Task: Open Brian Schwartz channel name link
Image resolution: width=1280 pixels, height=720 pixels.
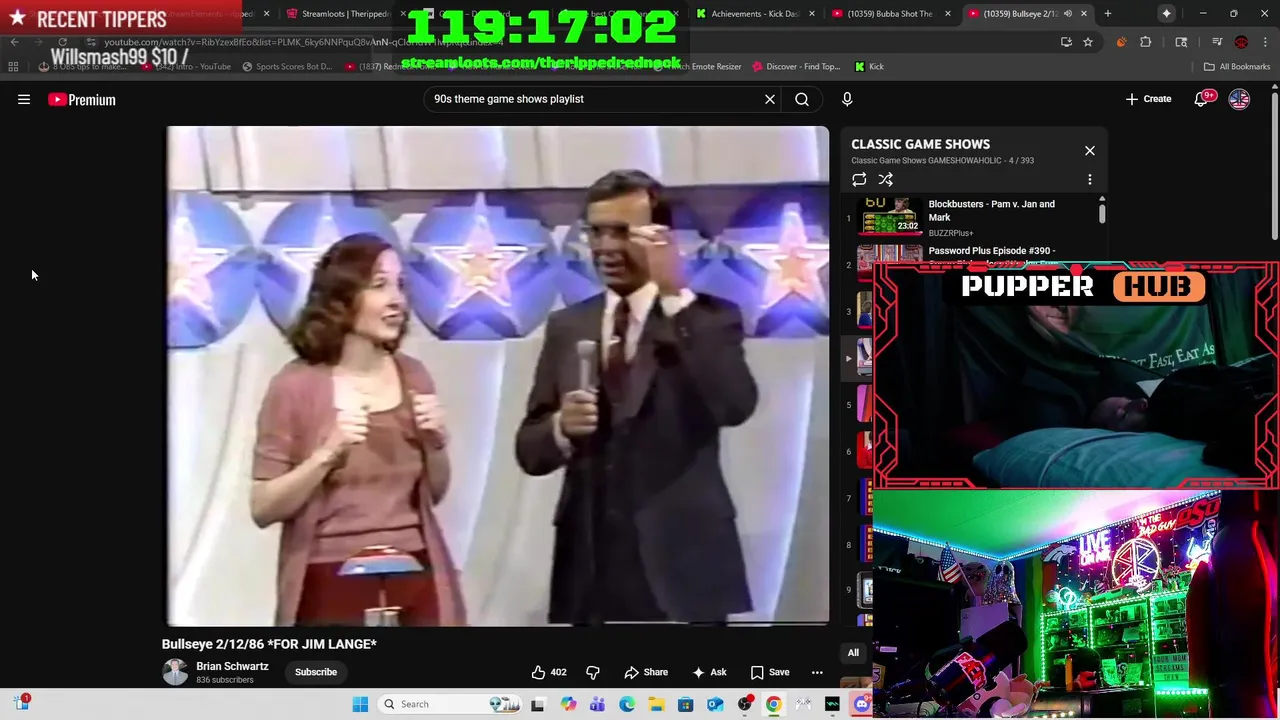Action: tap(232, 666)
